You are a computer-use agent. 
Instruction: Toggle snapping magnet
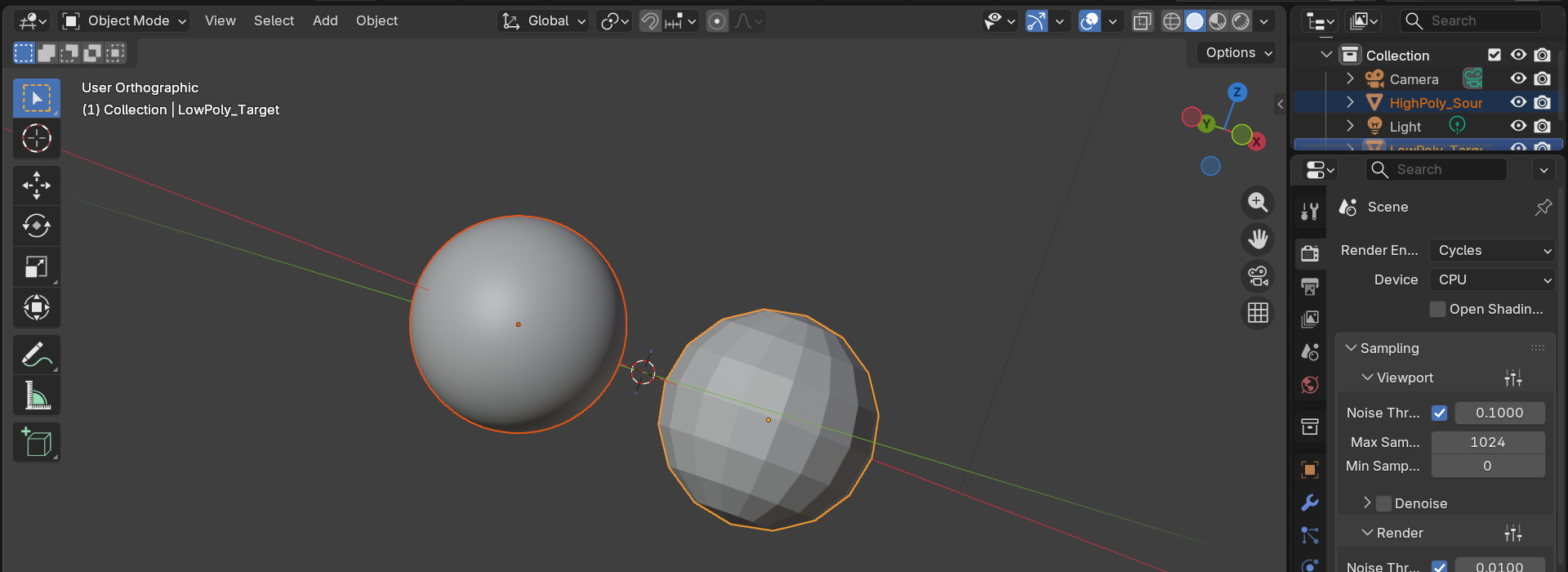pyautogui.click(x=650, y=21)
